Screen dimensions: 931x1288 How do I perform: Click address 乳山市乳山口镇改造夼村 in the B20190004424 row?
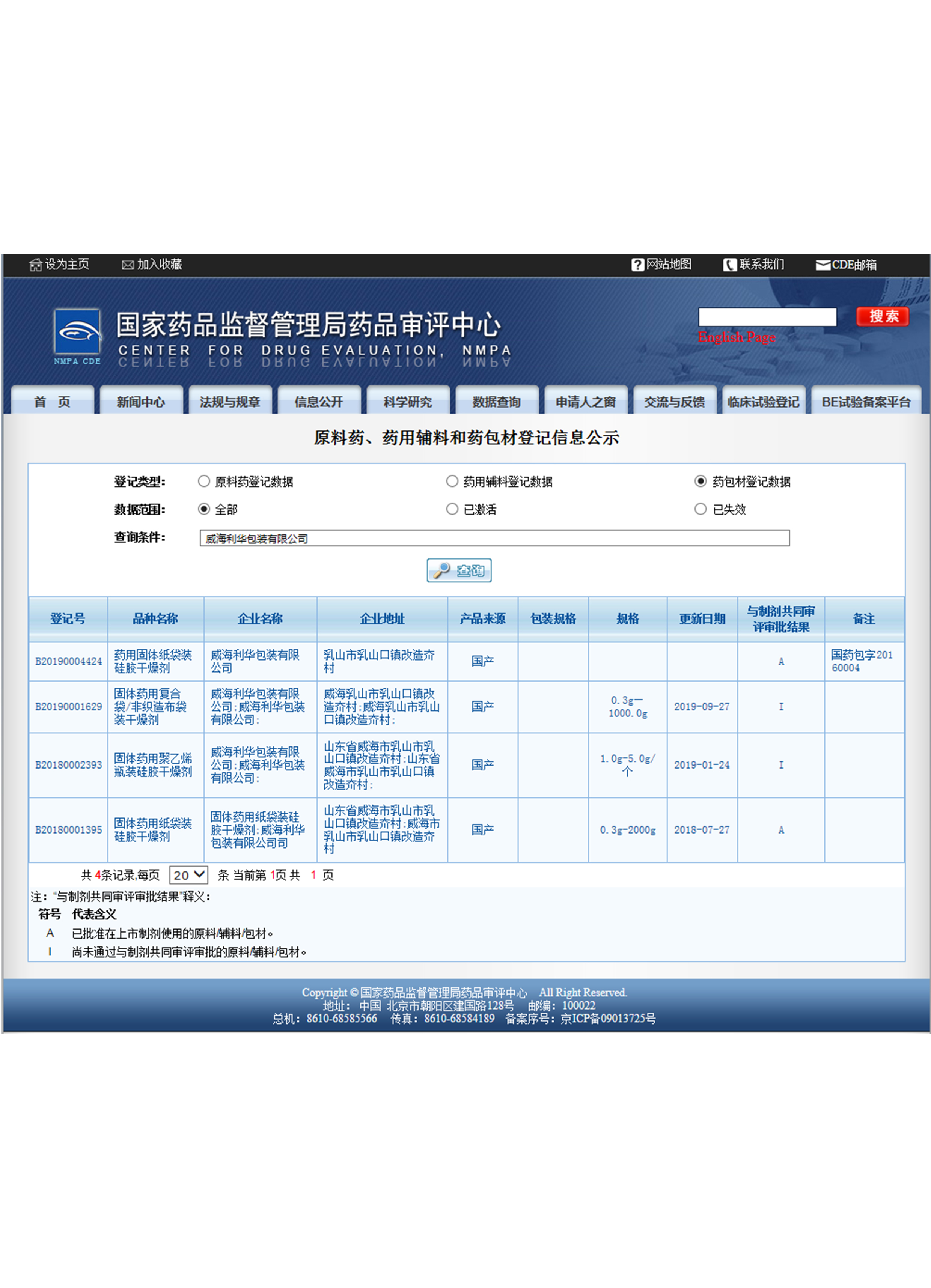tap(379, 661)
